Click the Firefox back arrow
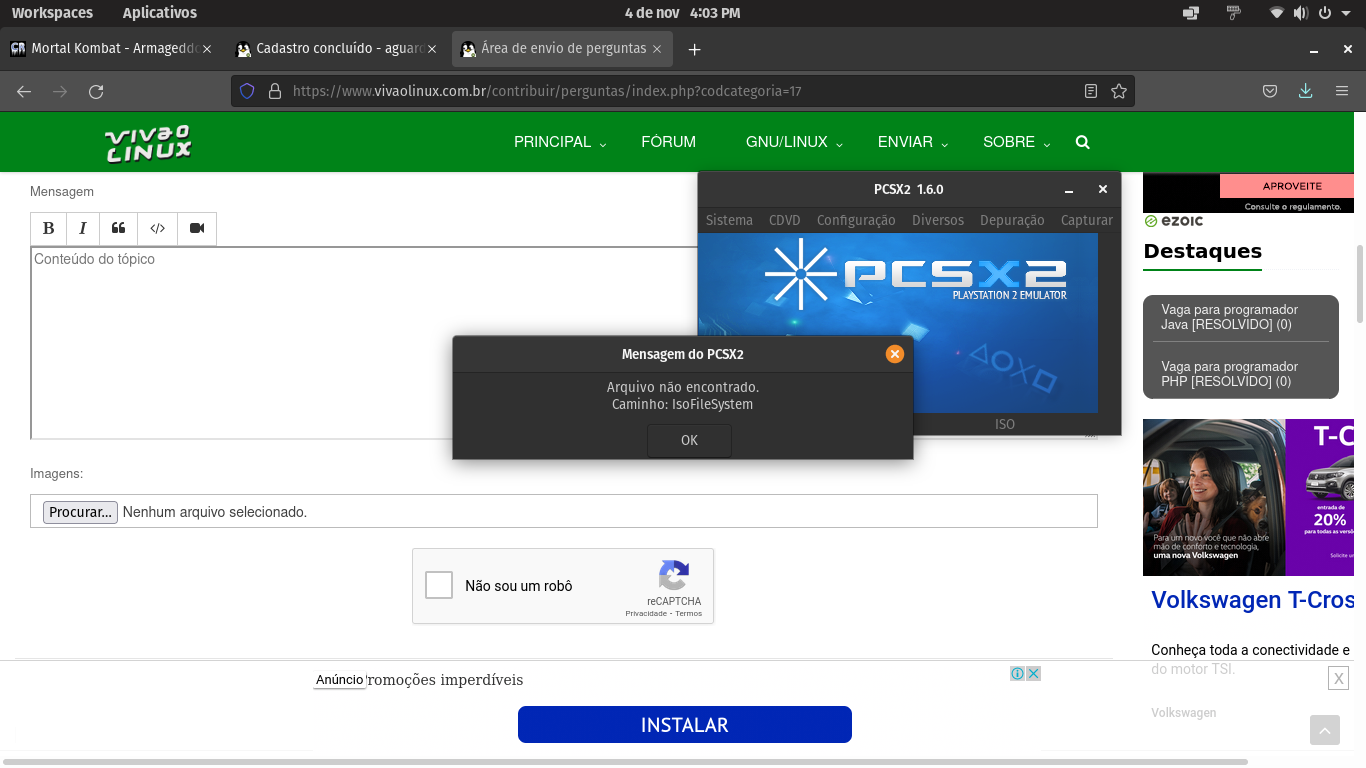The width and height of the screenshot is (1366, 768). [24, 91]
